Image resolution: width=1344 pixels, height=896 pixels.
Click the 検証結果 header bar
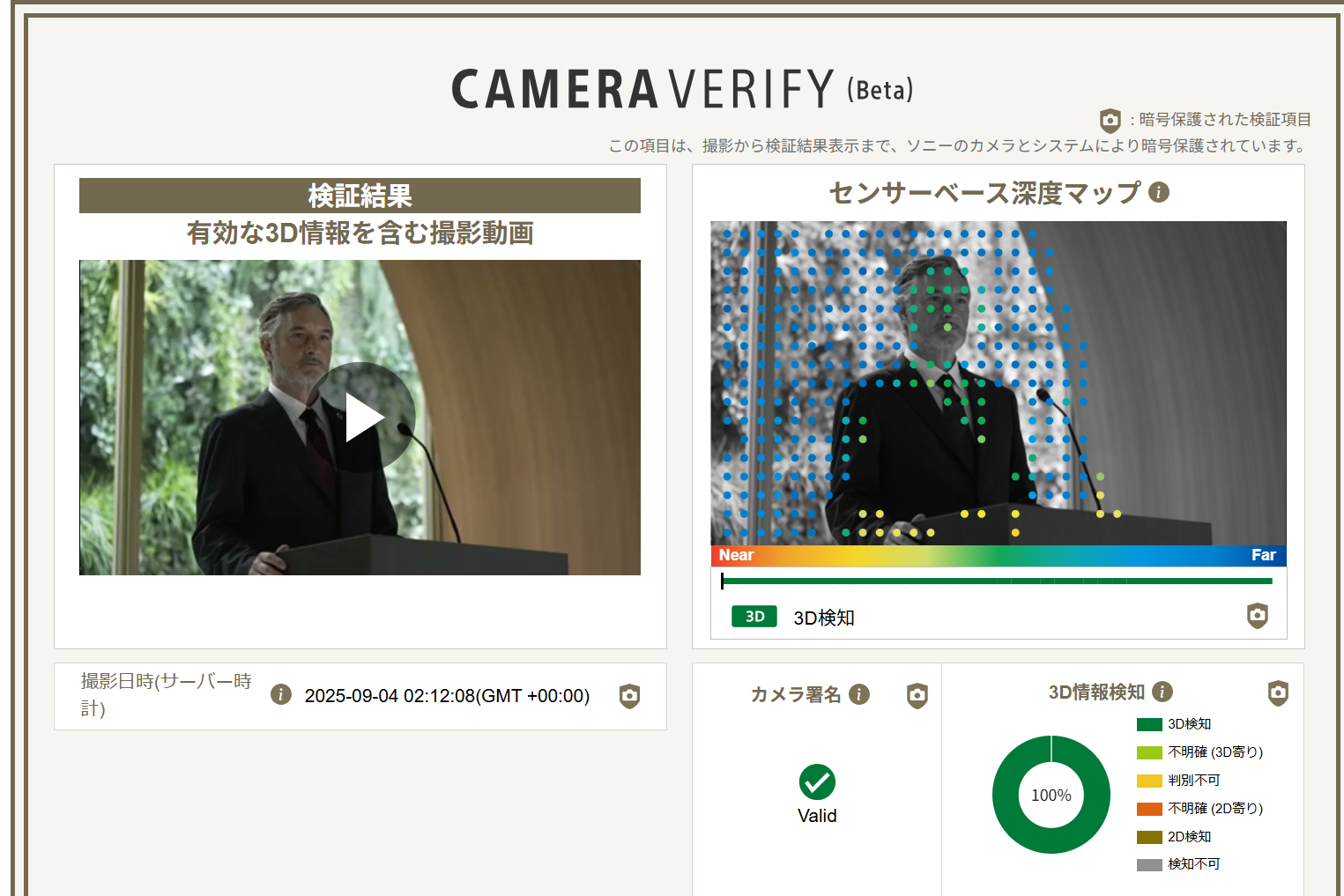pos(360,196)
